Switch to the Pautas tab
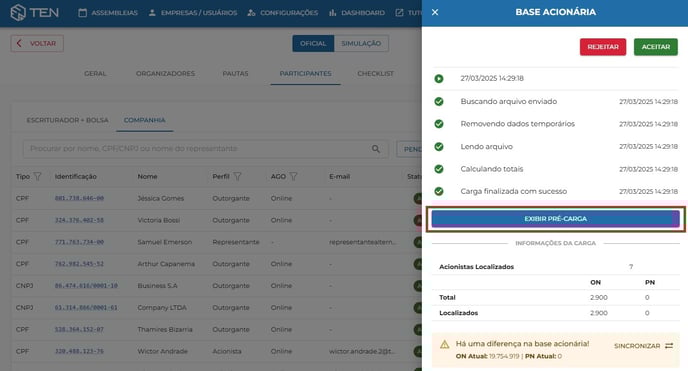This screenshot has height=371, width=688. point(235,73)
